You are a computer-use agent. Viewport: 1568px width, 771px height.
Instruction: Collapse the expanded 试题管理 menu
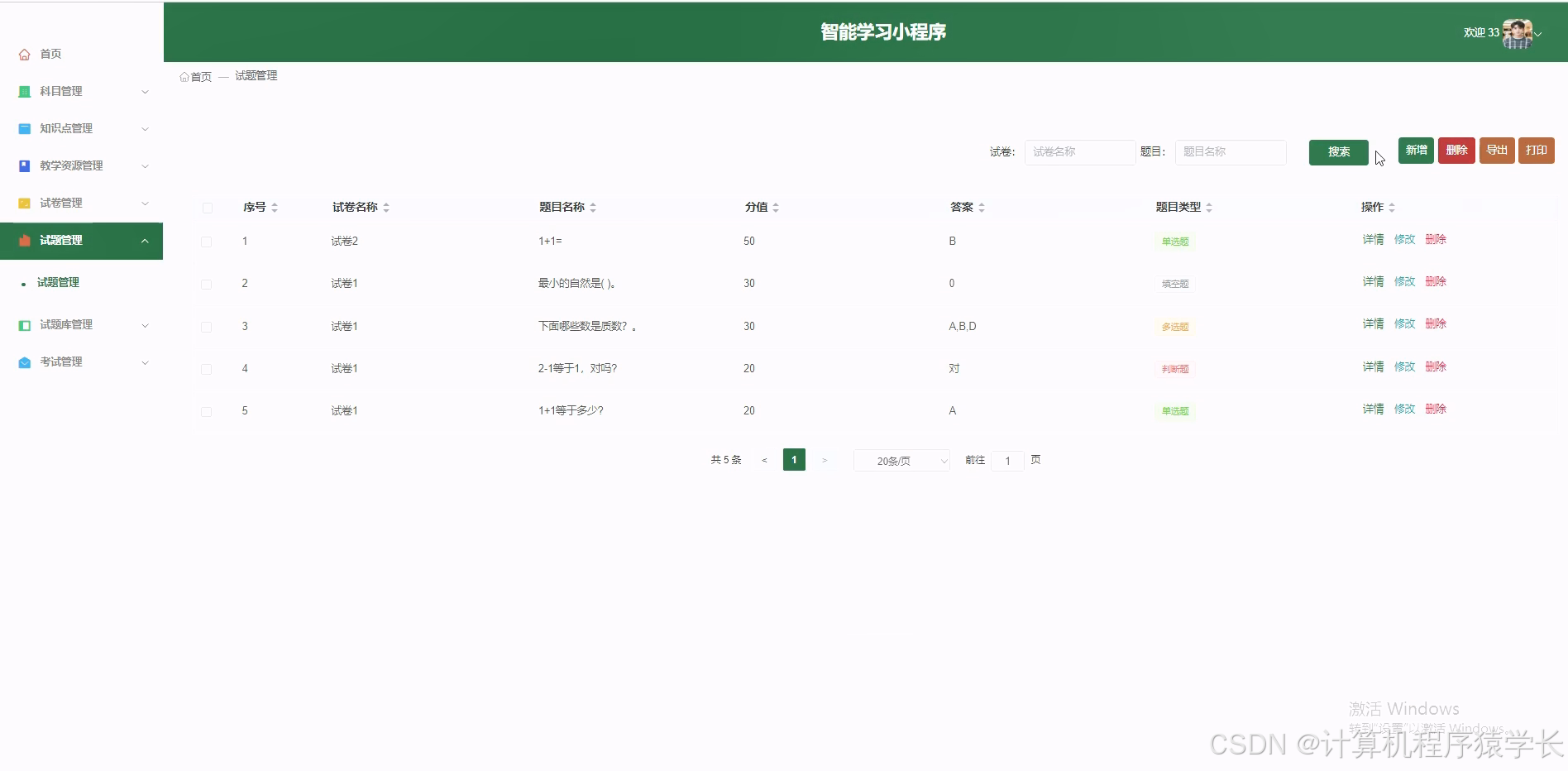pos(146,241)
